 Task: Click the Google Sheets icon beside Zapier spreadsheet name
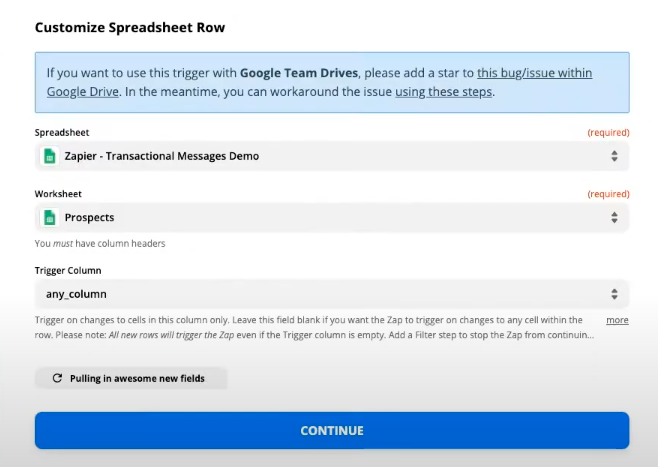(x=50, y=156)
